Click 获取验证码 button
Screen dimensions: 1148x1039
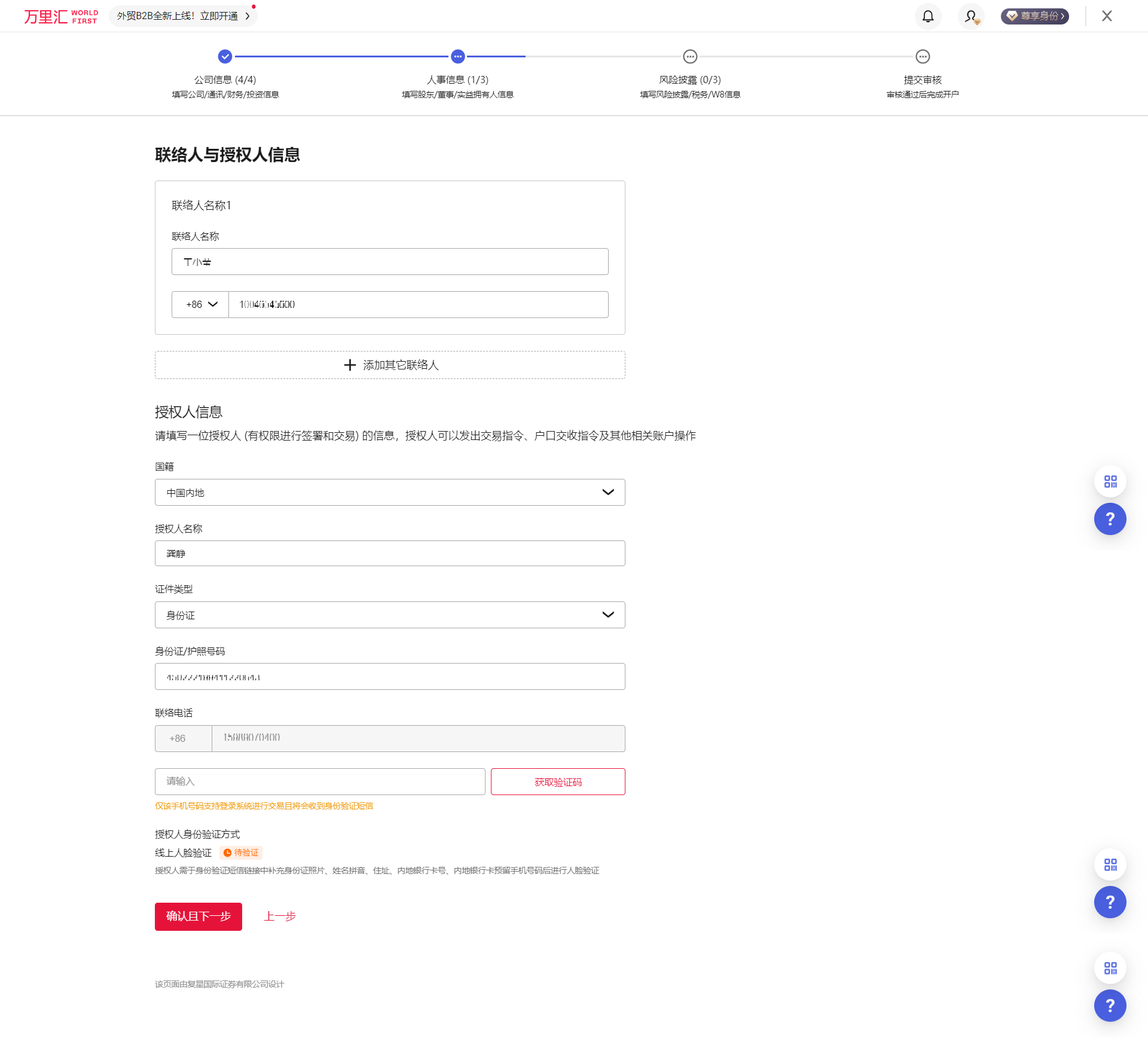click(558, 781)
